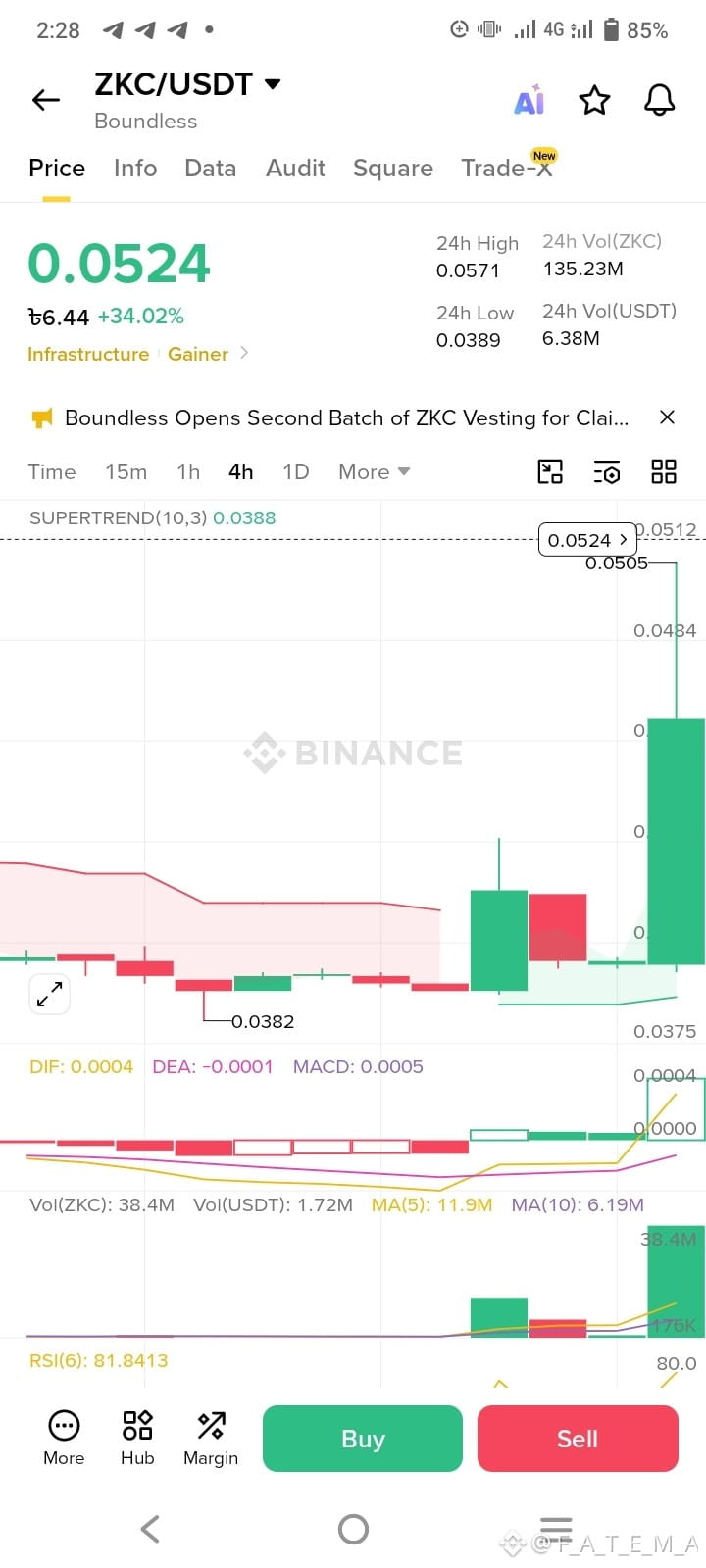Tap the Android back navigation button

pos(150,1529)
